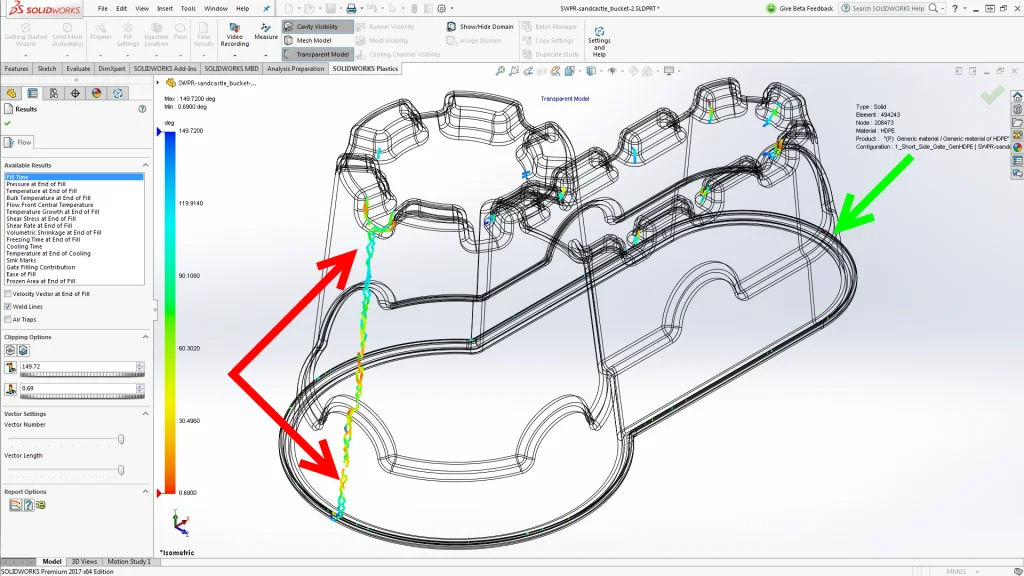The image size is (1024, 576).
Task: Open the ConfigurationManager panel tab
Action: coord(53,93)
